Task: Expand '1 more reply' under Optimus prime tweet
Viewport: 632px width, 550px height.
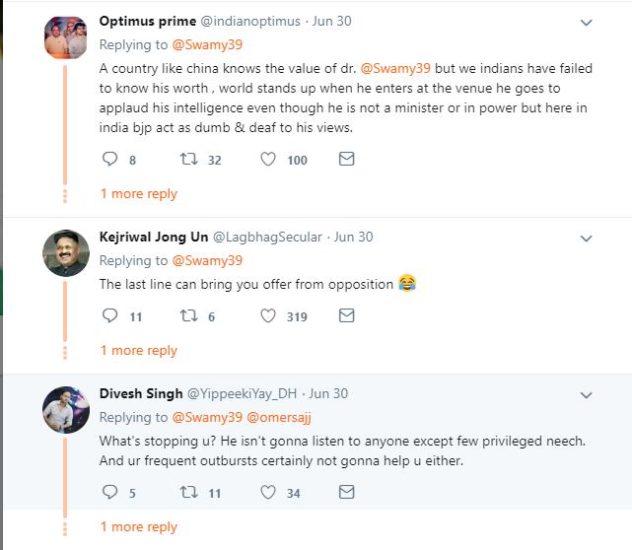Action: pyautogui.click(x=138, y=194)
